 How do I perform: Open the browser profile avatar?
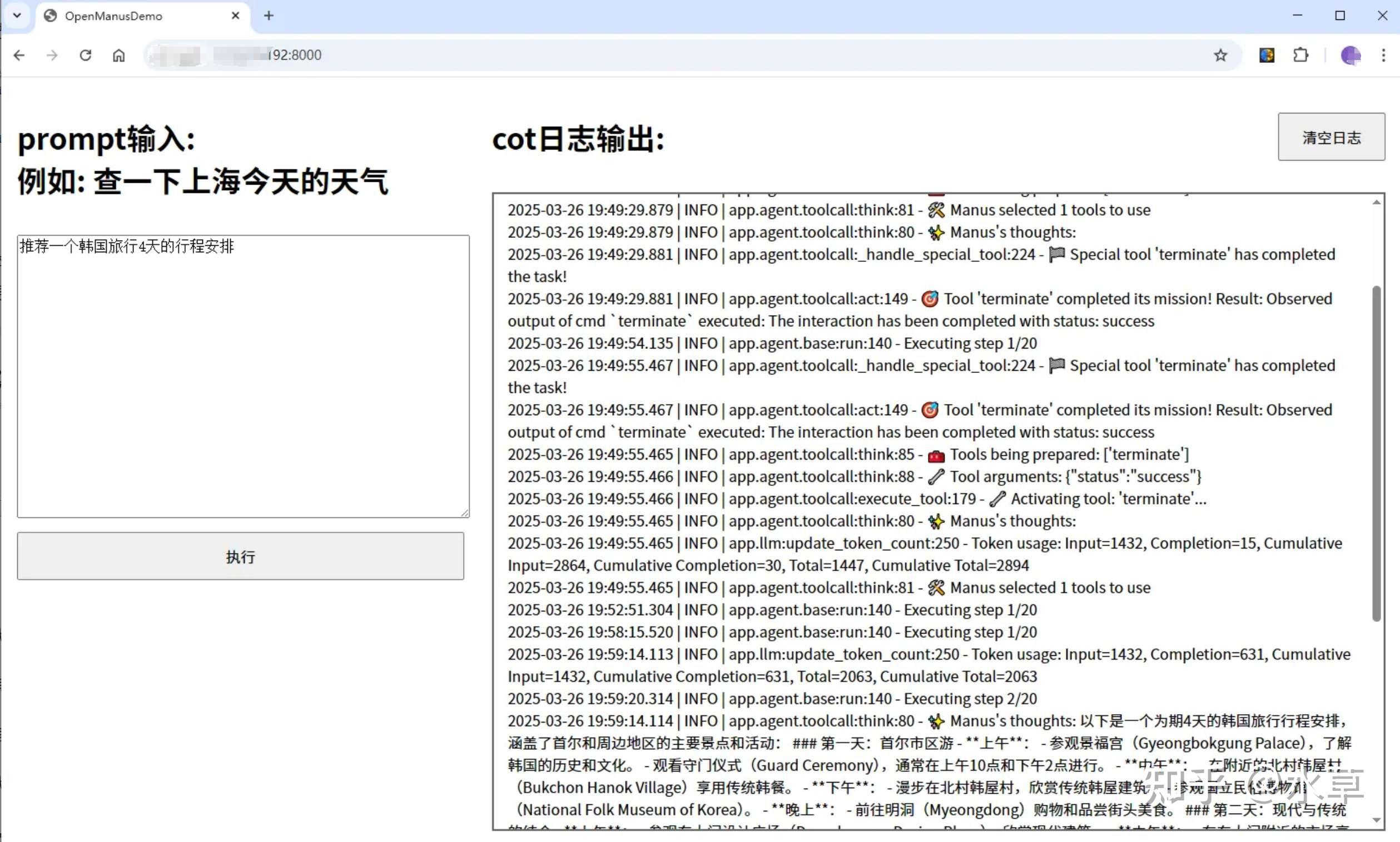coord(1350,54)
